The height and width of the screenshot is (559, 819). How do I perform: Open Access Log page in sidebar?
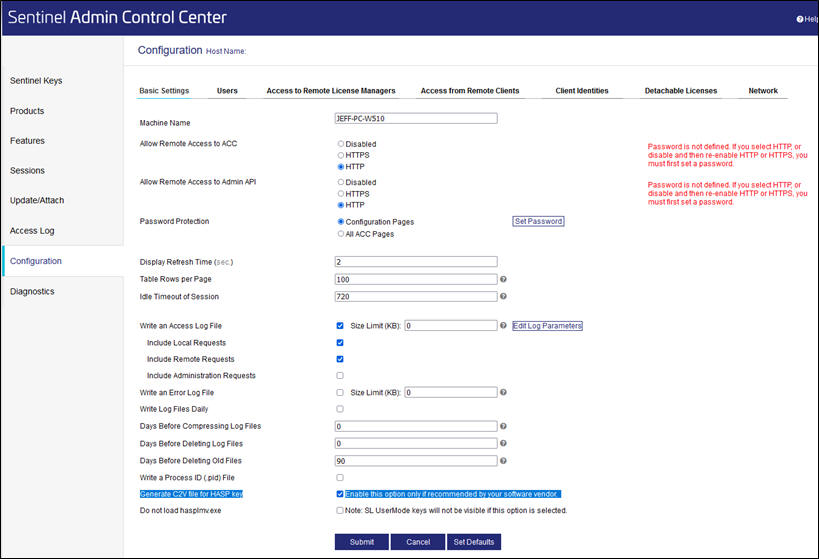pos(32,230)
